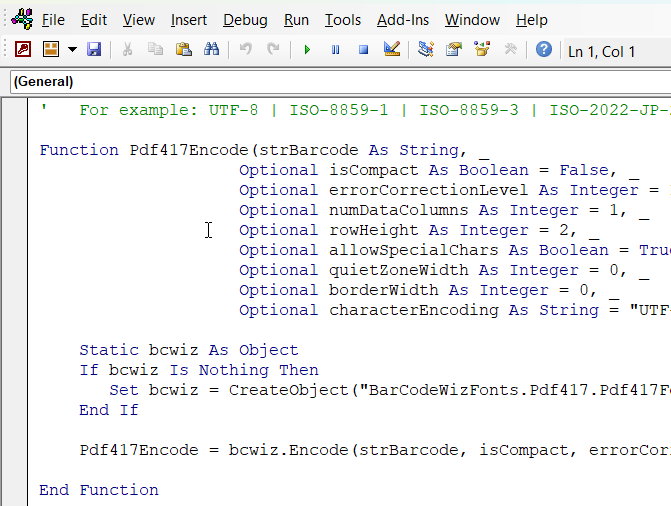The image size is (671, 506).
Task: Click the 'errorCorrectionLevel' parameter text
Action: (428, 190)
